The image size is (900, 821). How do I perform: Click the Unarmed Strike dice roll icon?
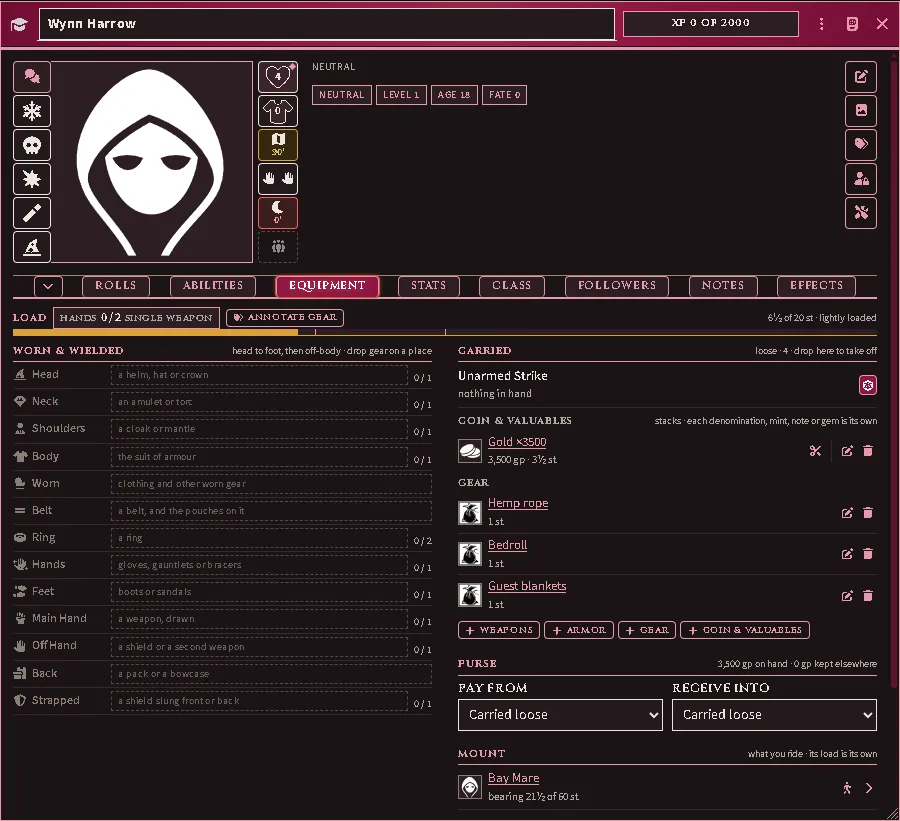click(867, 385)
